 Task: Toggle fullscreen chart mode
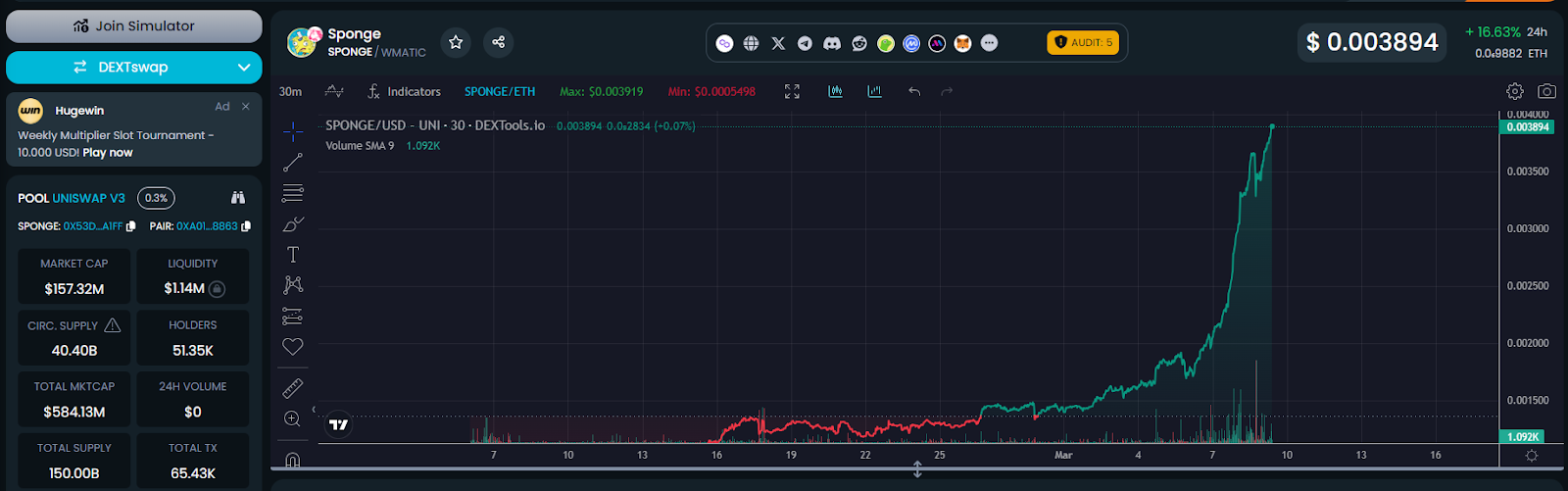[792, 91]
